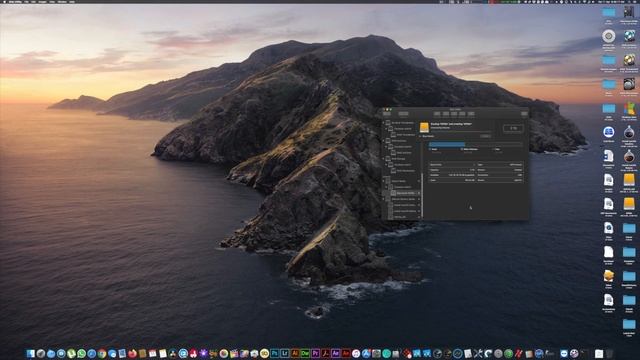Launch Photoshop from the Dock

tap(274, 353)
